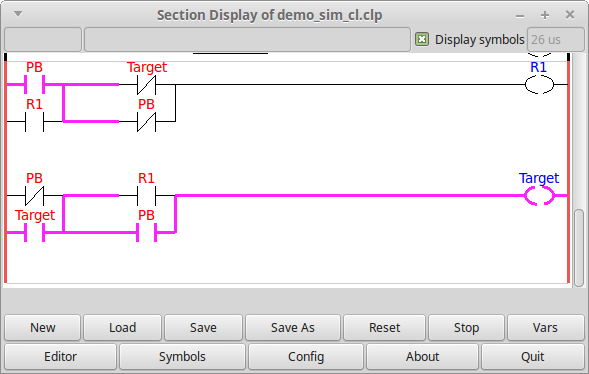
Task: Click the New button
Action: (42, 327)
